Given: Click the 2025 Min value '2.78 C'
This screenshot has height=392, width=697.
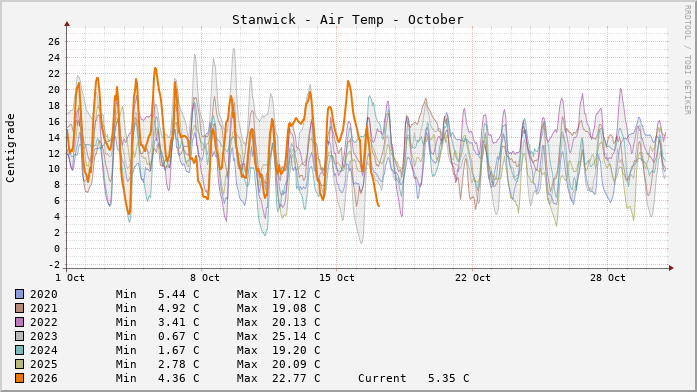Looking at the screenshot, I should point(179,364).
